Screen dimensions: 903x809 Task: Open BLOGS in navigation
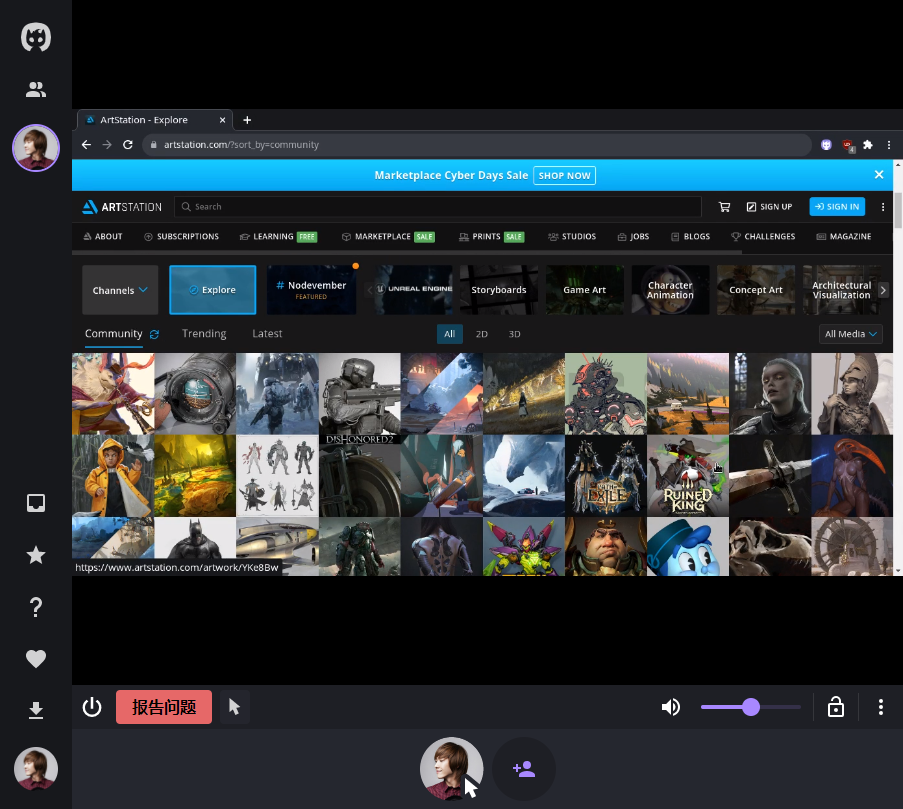690,237
